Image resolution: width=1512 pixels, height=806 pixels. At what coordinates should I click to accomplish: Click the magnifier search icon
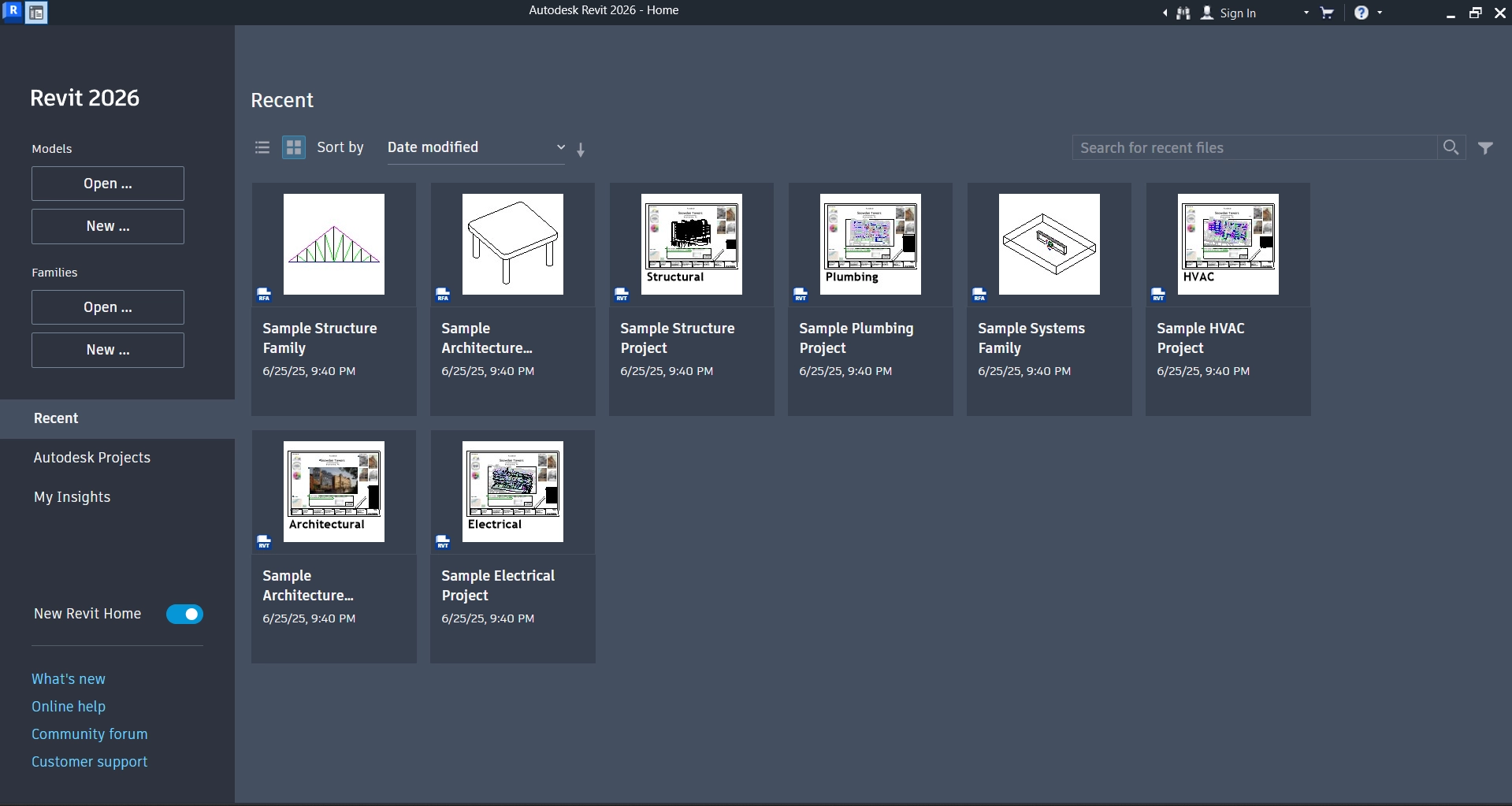[x=1451, y=147]
